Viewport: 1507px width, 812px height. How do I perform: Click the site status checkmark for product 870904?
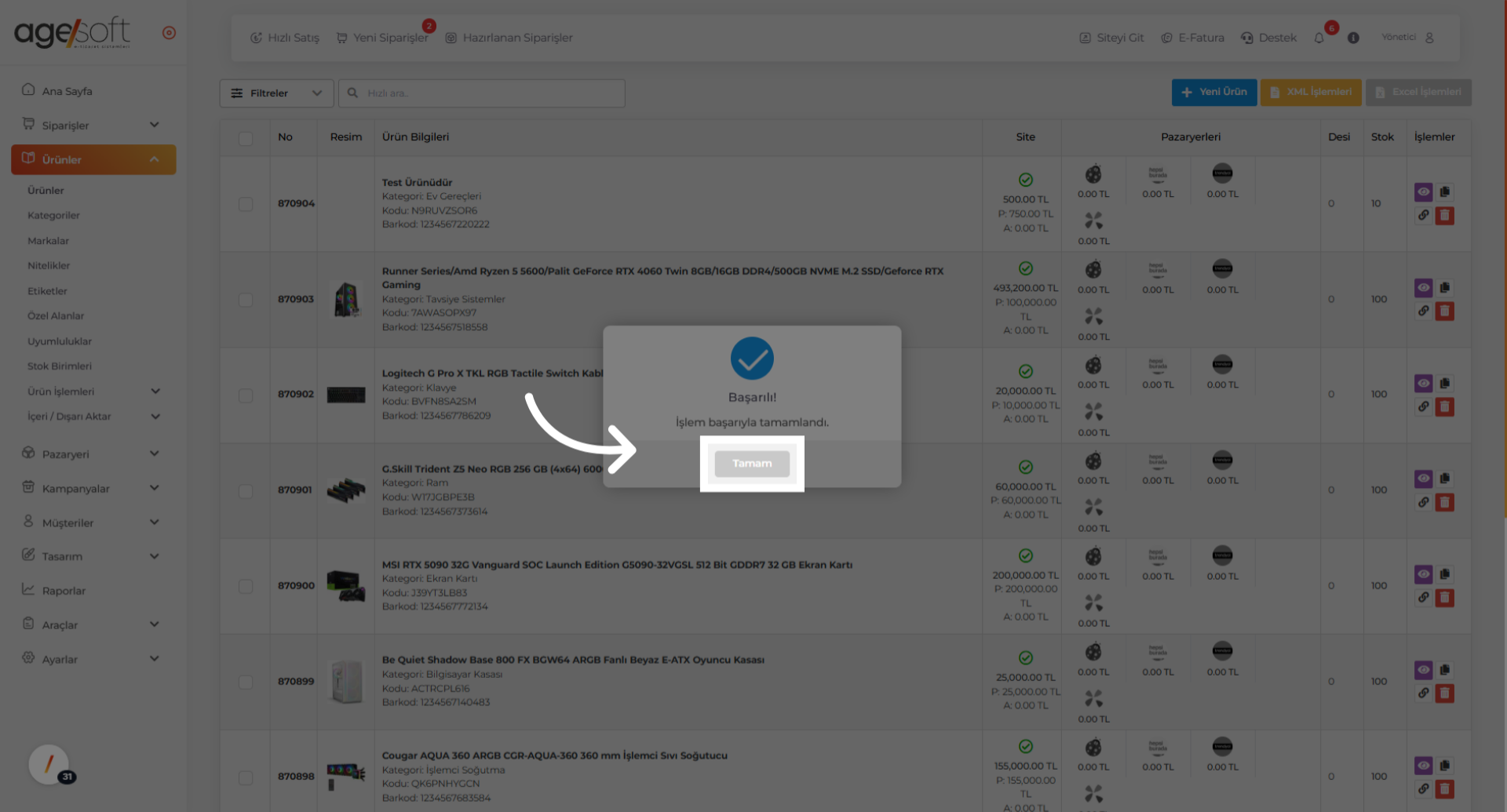[x=1025, y=180]
